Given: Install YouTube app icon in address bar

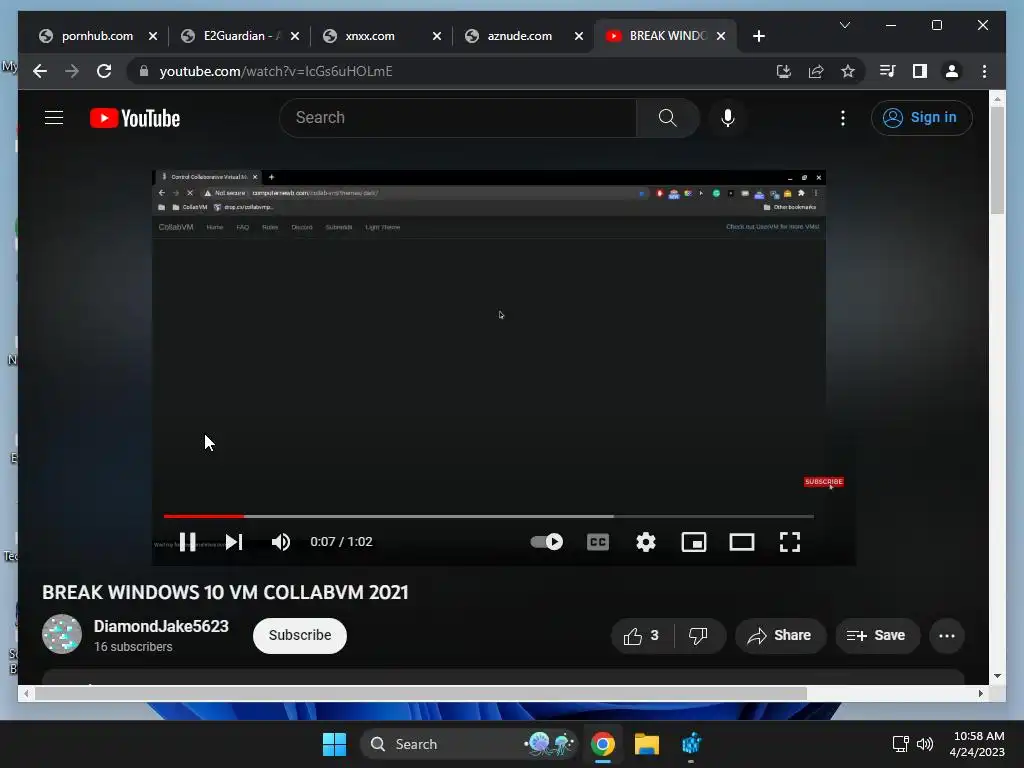Looking at the screenshot, I should coord(784,71).
